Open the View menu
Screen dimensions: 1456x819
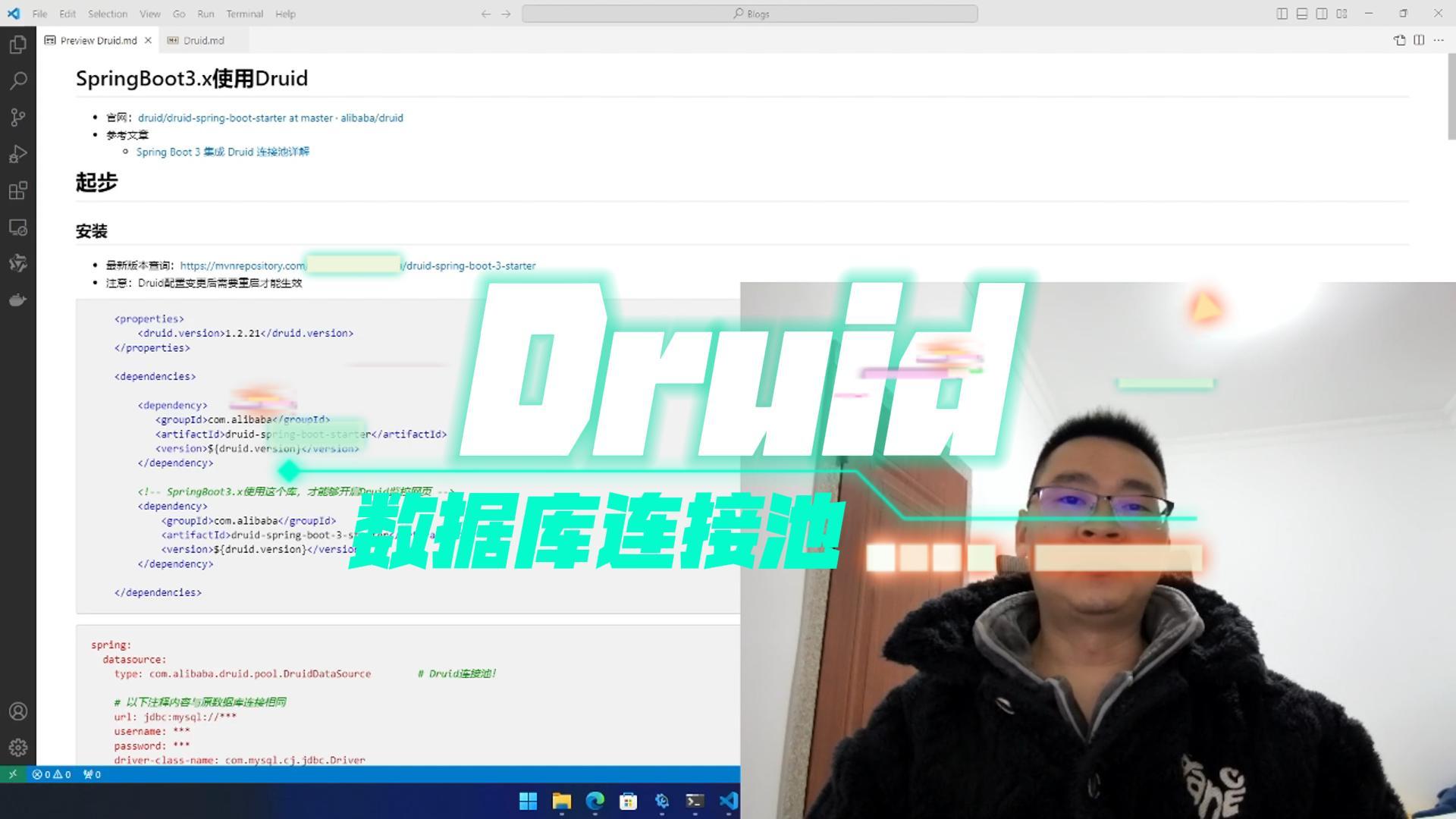tap(150, 14)
